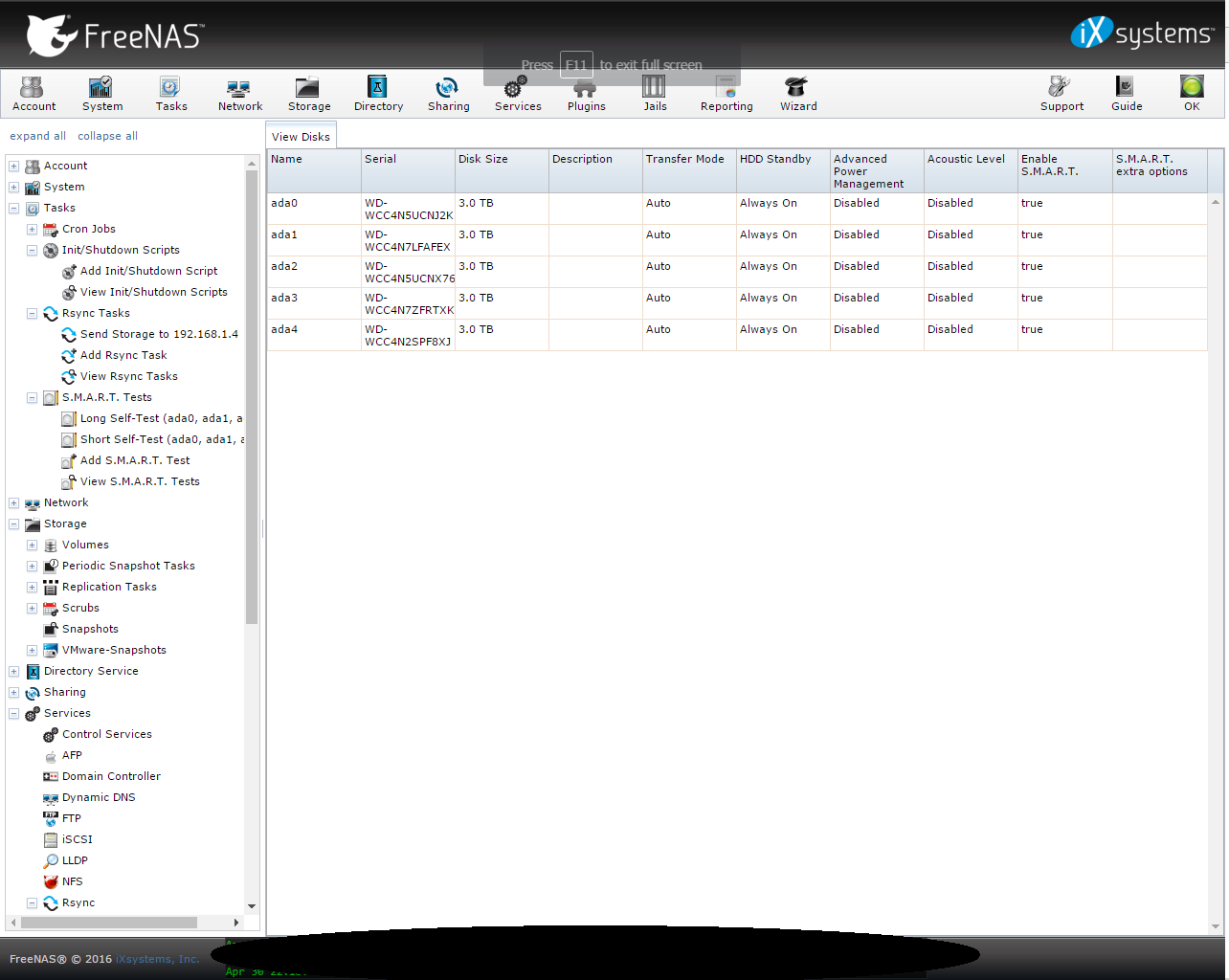Select the View Disks tab
The height and width of the screenshot is (980, 1229).
[301, 137]
